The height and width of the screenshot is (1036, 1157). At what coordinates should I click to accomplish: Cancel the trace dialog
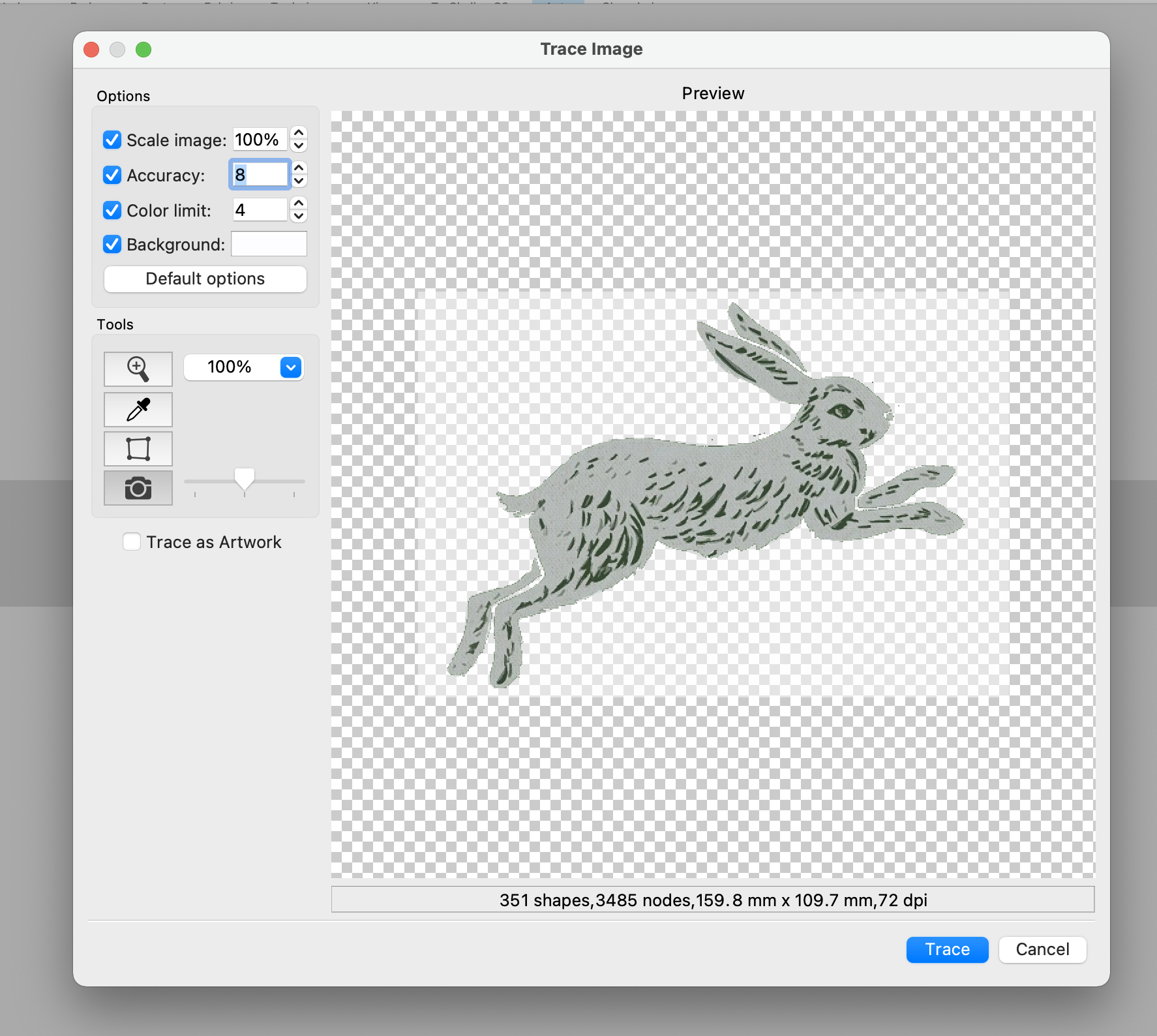pyautogui.click(x=1042, y=950)
